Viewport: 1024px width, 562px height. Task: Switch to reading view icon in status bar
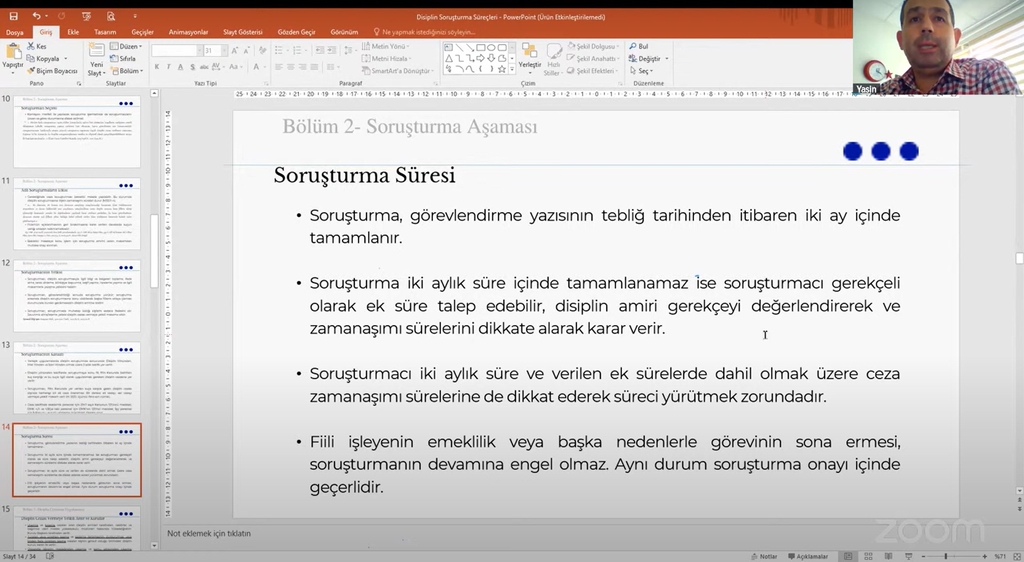click(888, 556)
